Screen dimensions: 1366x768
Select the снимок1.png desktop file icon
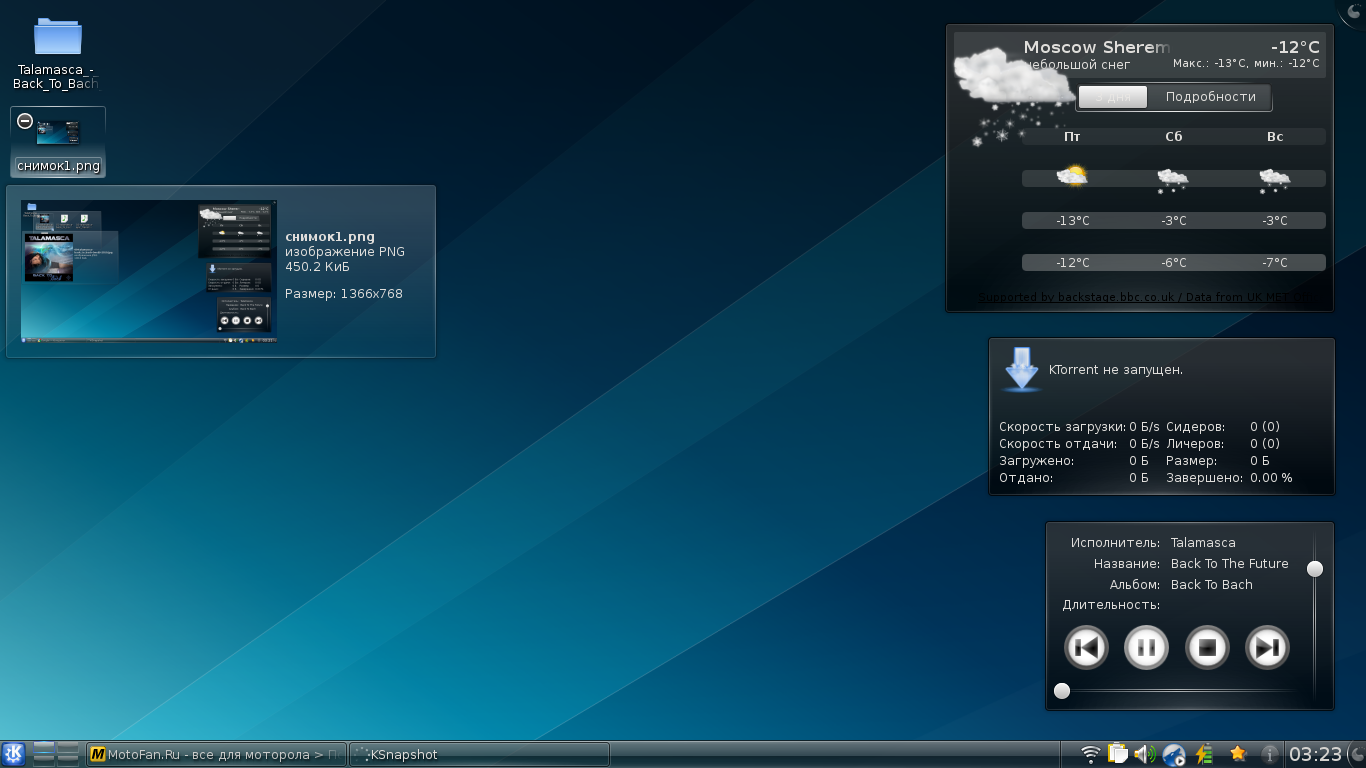click(57, 142)
